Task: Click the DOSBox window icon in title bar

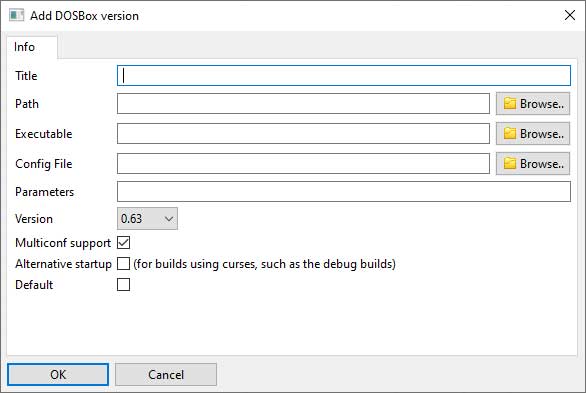Action: point(16,16)
